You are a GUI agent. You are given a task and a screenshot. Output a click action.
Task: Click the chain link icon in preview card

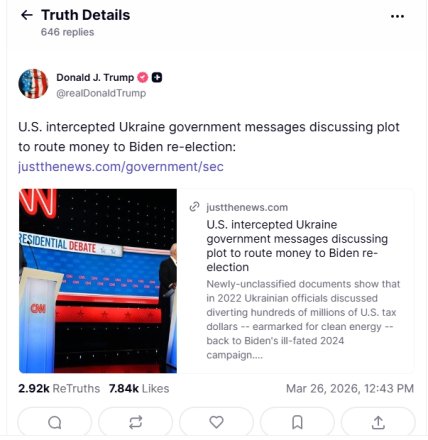pyautogui.click(x=194, y=207)
